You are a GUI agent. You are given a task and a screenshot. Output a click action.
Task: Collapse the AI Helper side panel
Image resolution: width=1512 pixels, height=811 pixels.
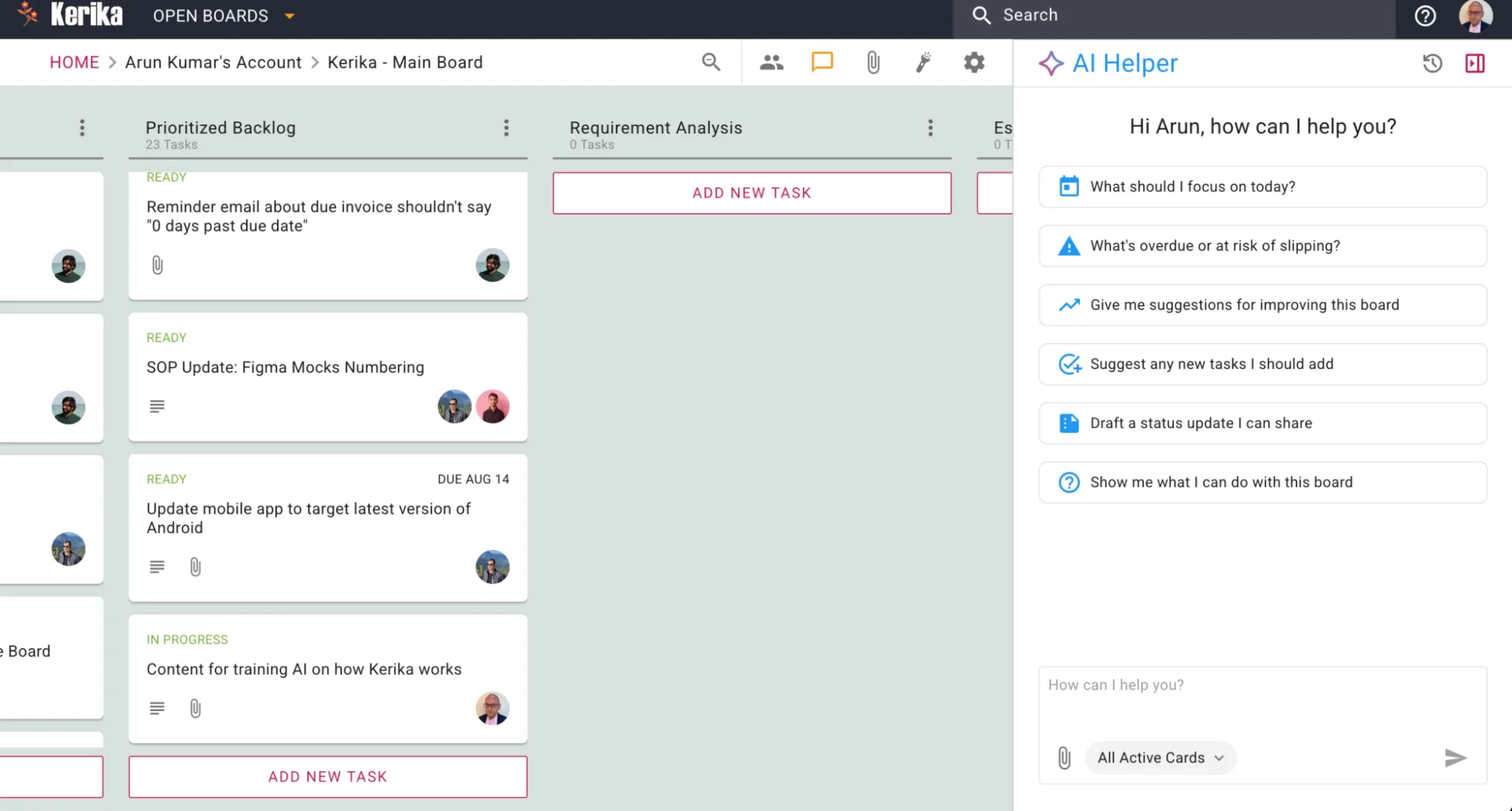(x=1475, y=63)
